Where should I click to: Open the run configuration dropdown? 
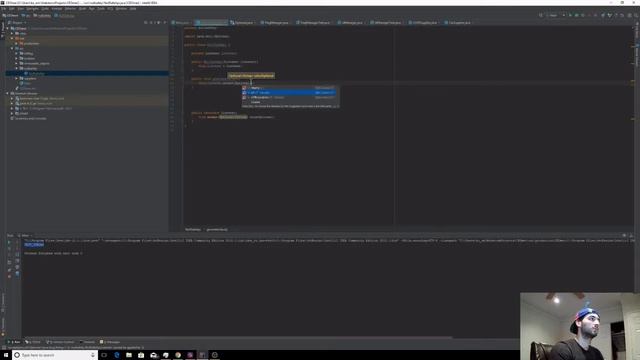(556, 15)
